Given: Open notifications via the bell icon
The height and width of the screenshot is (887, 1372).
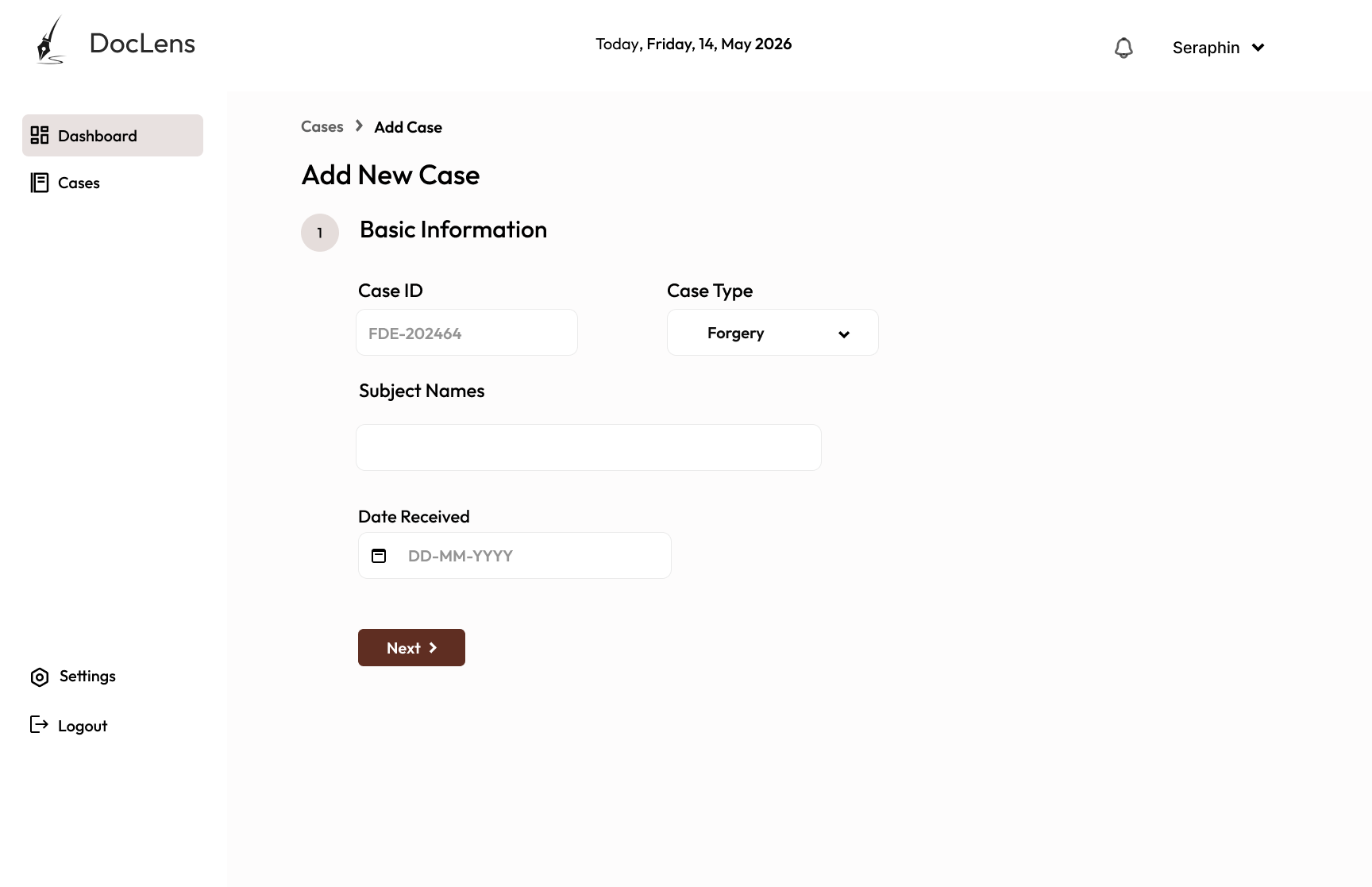Looking at the screenshot, I should [x=1123, y=48].
